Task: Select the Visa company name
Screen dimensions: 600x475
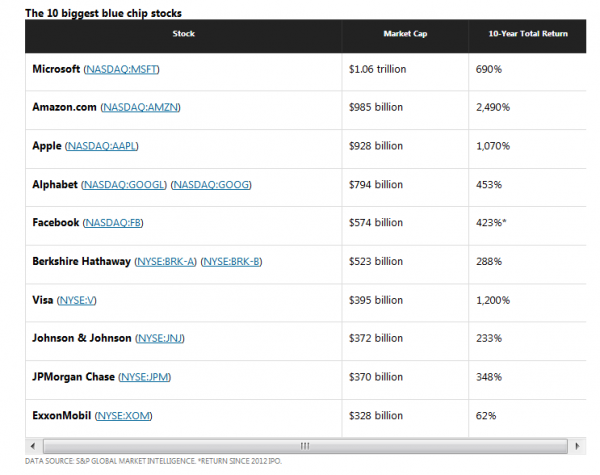Action: click(x=42, y=300)
